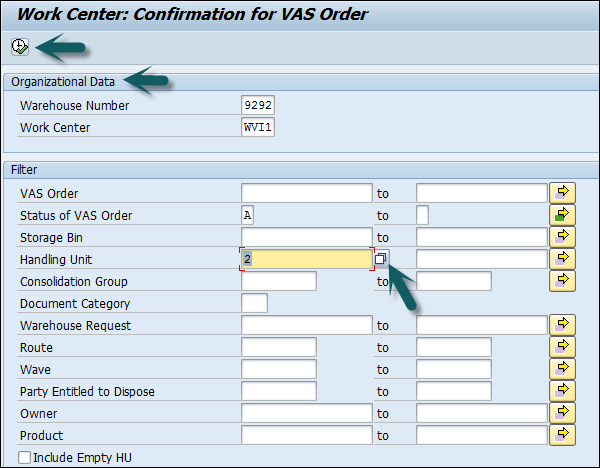Focus the Work Center input field
This screenshot has height=468, width=600.
coord(257,127)
